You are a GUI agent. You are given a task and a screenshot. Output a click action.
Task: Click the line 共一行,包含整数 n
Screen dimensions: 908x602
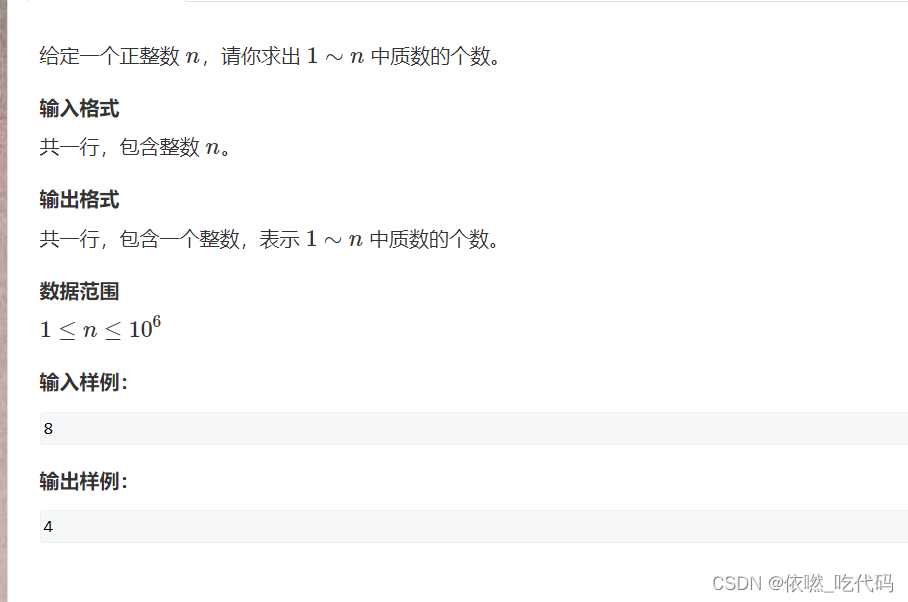click(x=135, y=147)
